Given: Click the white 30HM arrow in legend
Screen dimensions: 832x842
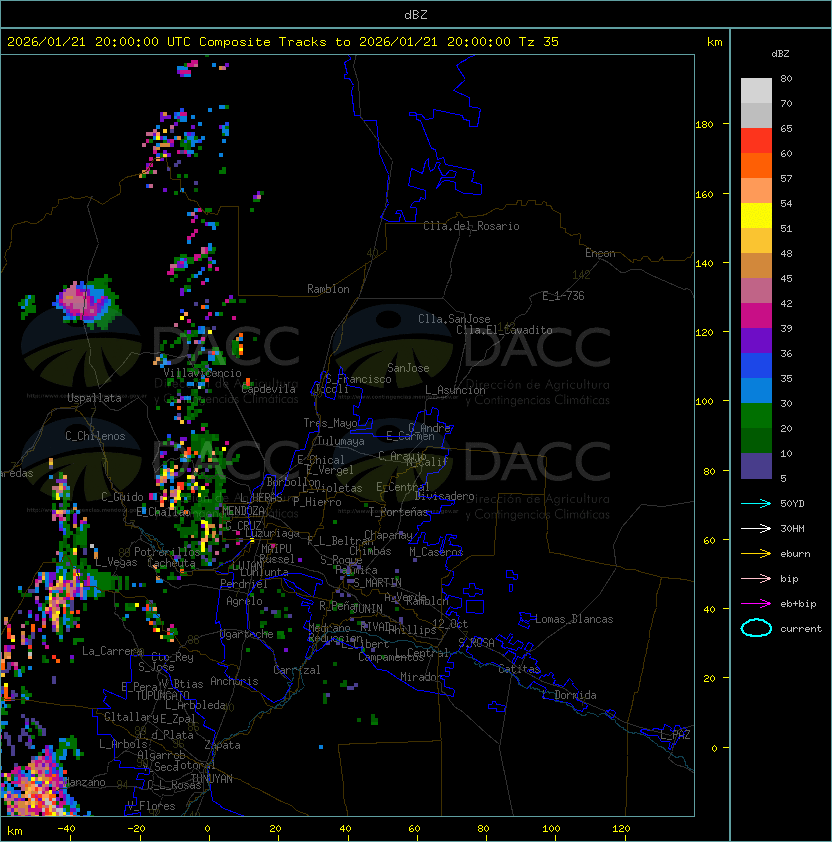Looking at the screenshot, I should click(x=756, y=529).
